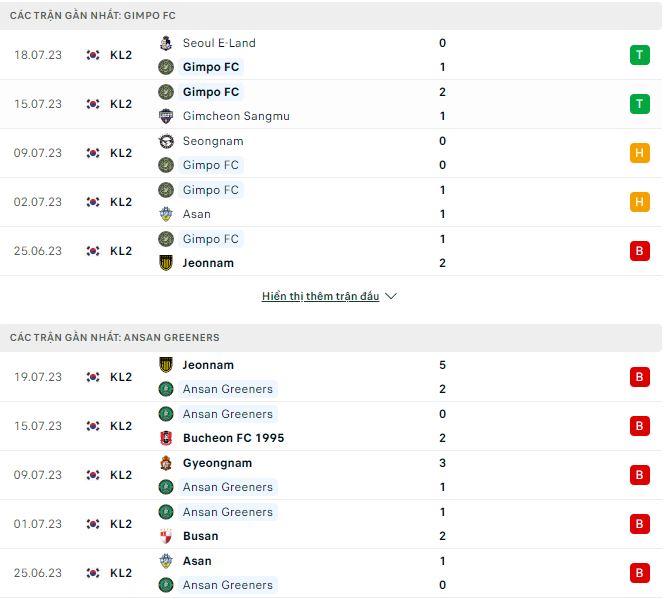Image resolution: width=664 pixels, height=599 pixels.
Task: Open the Jeonnam team link in the 19.07.23 match
Action: (x=208, y=365)
